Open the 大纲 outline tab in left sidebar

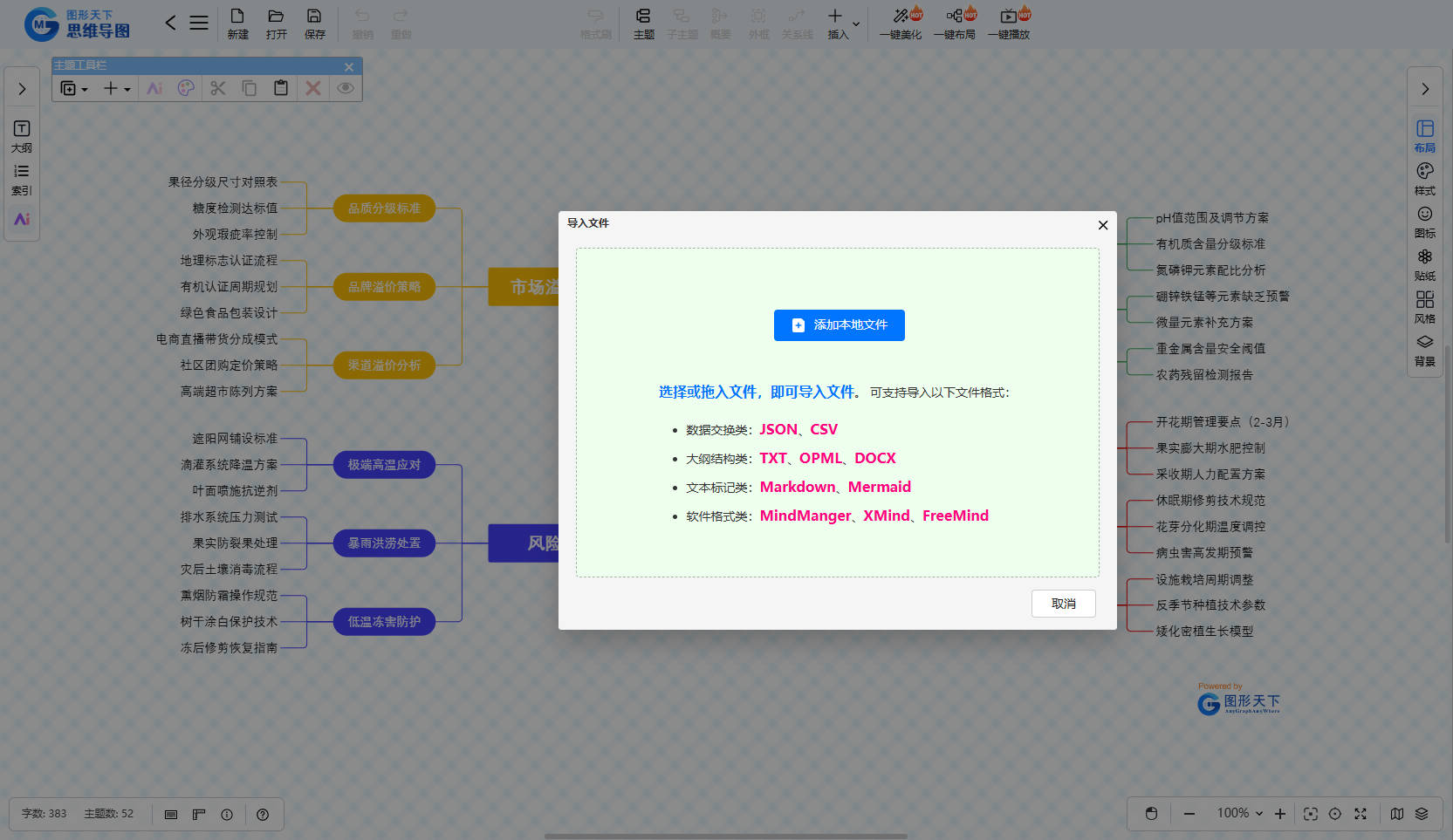[x=22, y=136]
